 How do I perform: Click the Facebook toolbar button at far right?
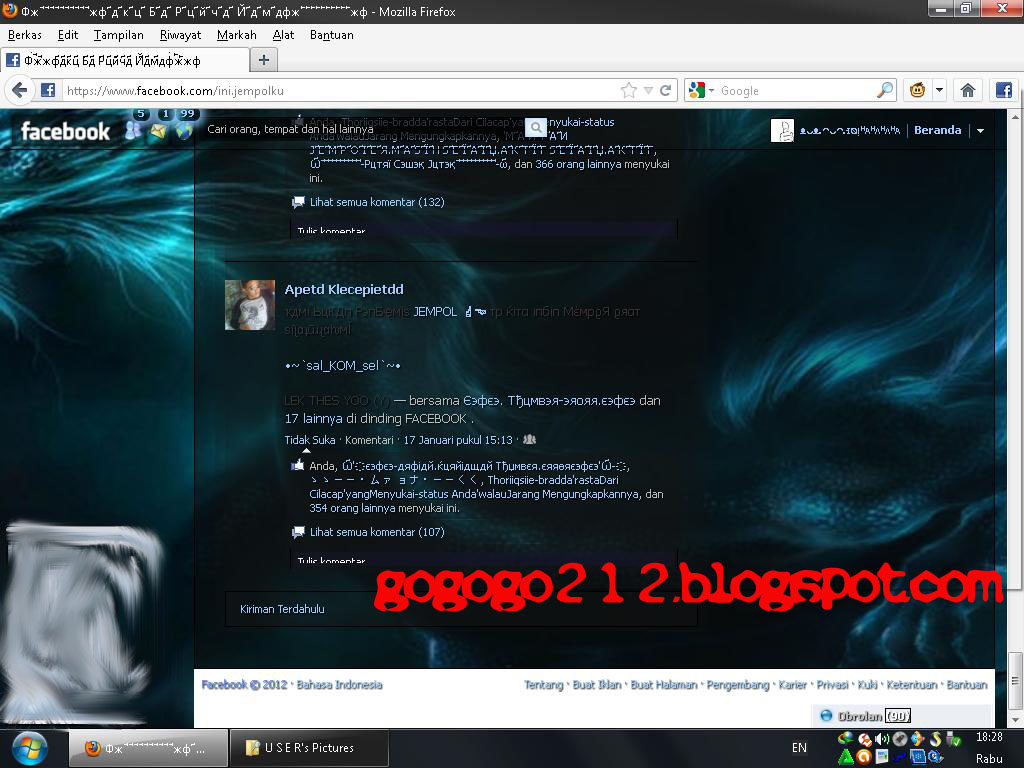[x=1004, y=90]
